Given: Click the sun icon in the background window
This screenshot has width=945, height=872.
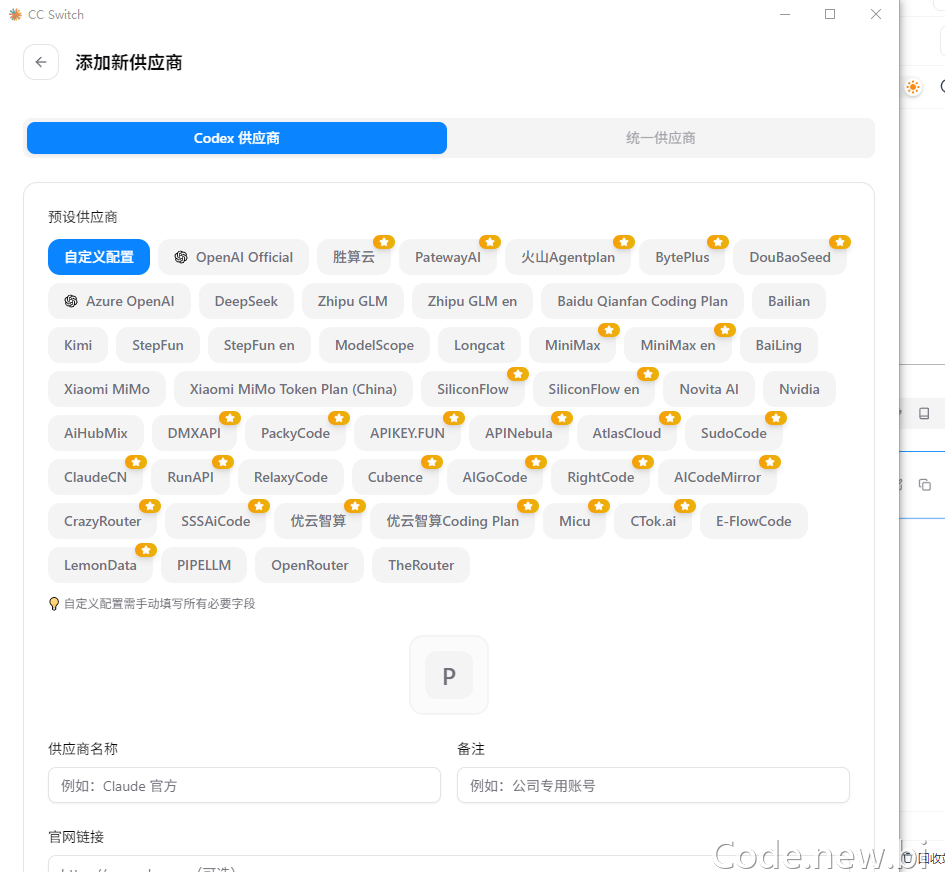Looking at the screenshot, I should [x=913, y=87].
